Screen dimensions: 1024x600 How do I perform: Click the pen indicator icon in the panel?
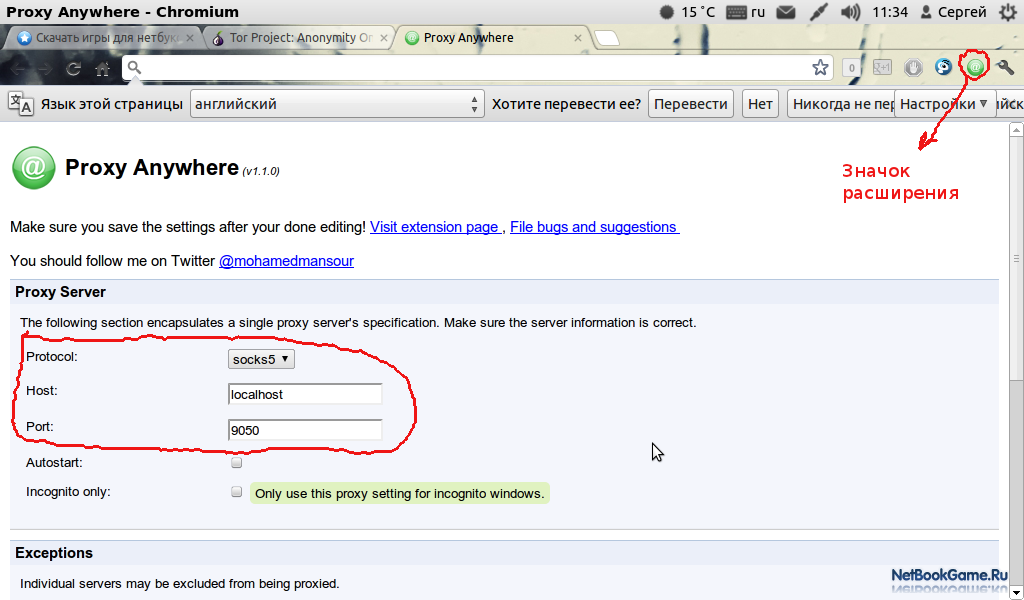pos(818,12)
